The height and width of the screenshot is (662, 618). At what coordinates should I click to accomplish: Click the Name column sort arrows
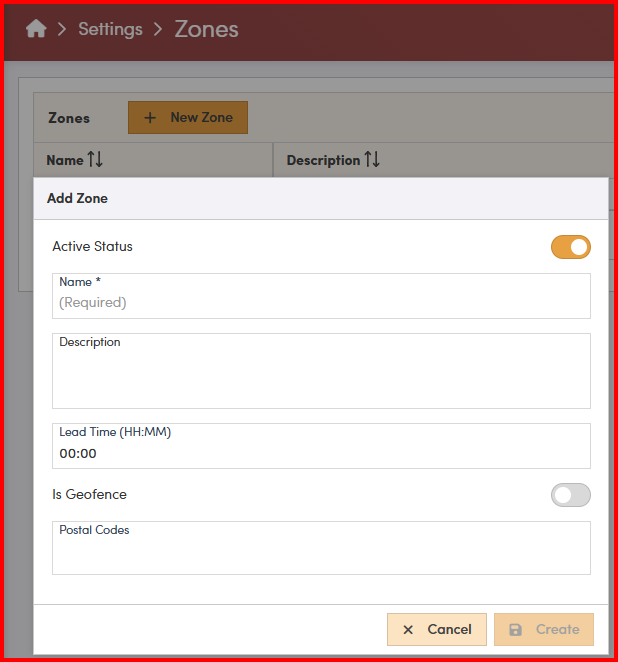pos(96,160)
